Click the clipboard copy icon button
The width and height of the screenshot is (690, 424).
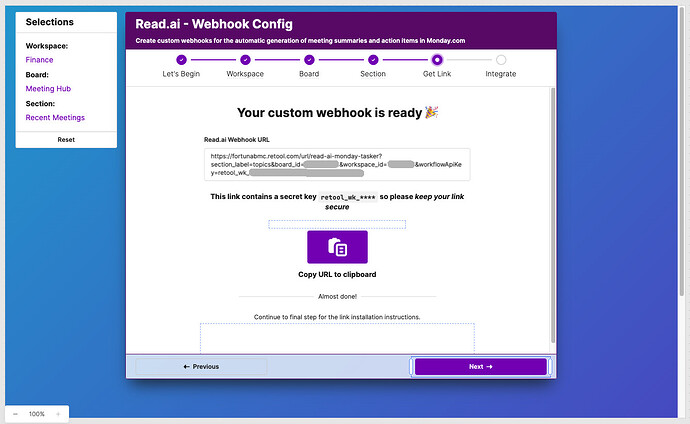pyautogui.click(x=337, y=247)
